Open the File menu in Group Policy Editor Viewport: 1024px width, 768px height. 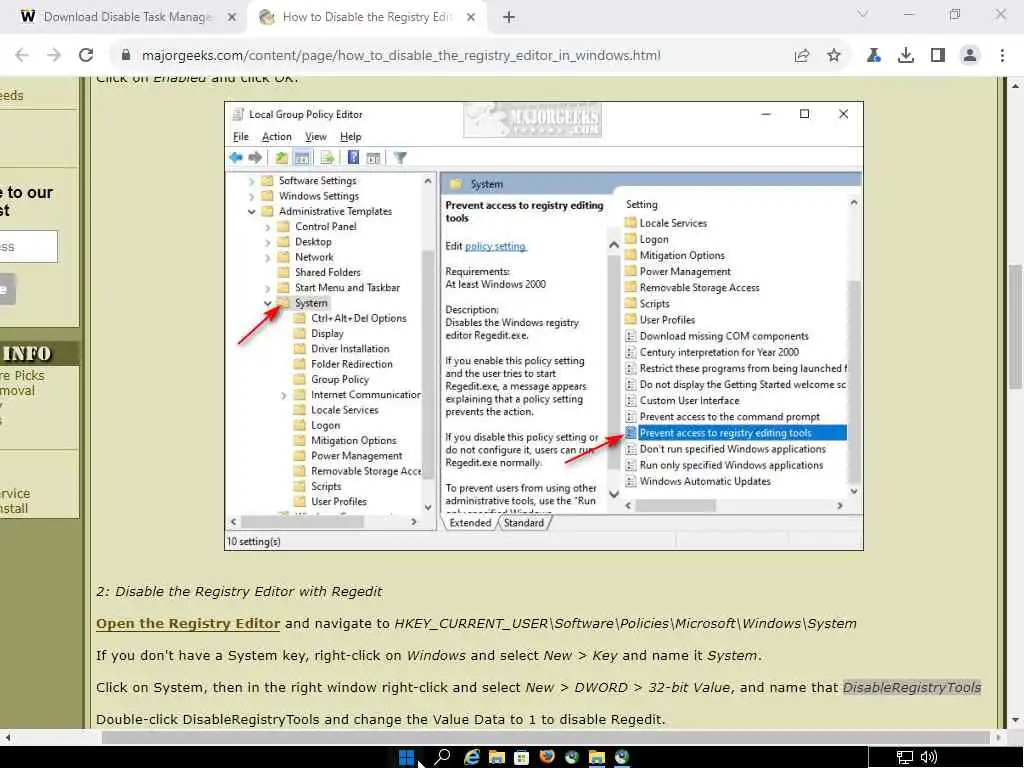coord(241,136)
